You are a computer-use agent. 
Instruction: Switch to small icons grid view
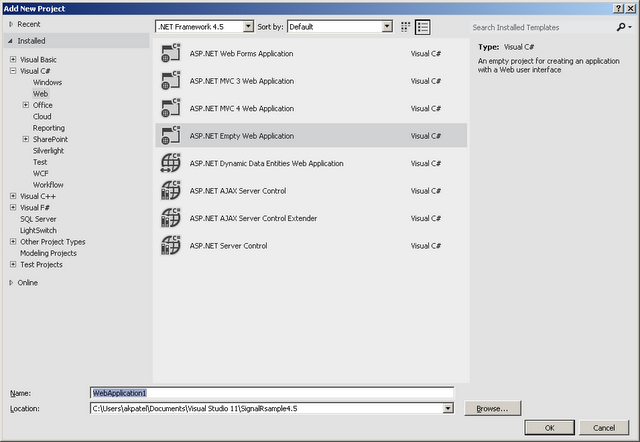coord(405,27)
